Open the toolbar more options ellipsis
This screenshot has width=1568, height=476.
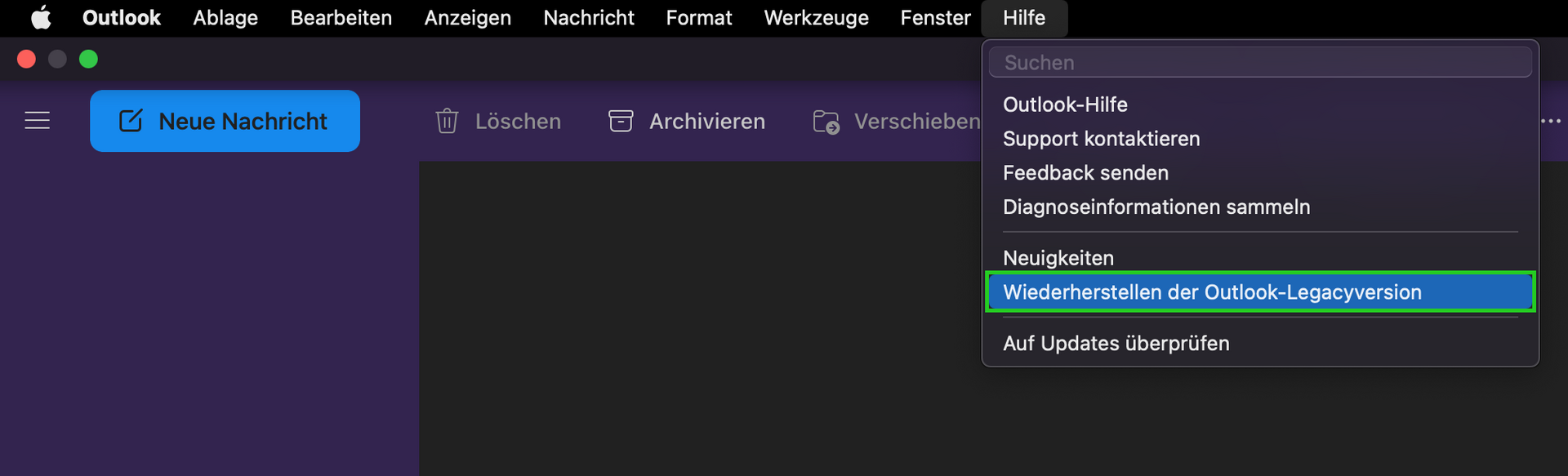pyautogui.click(x=1551, y=121)
